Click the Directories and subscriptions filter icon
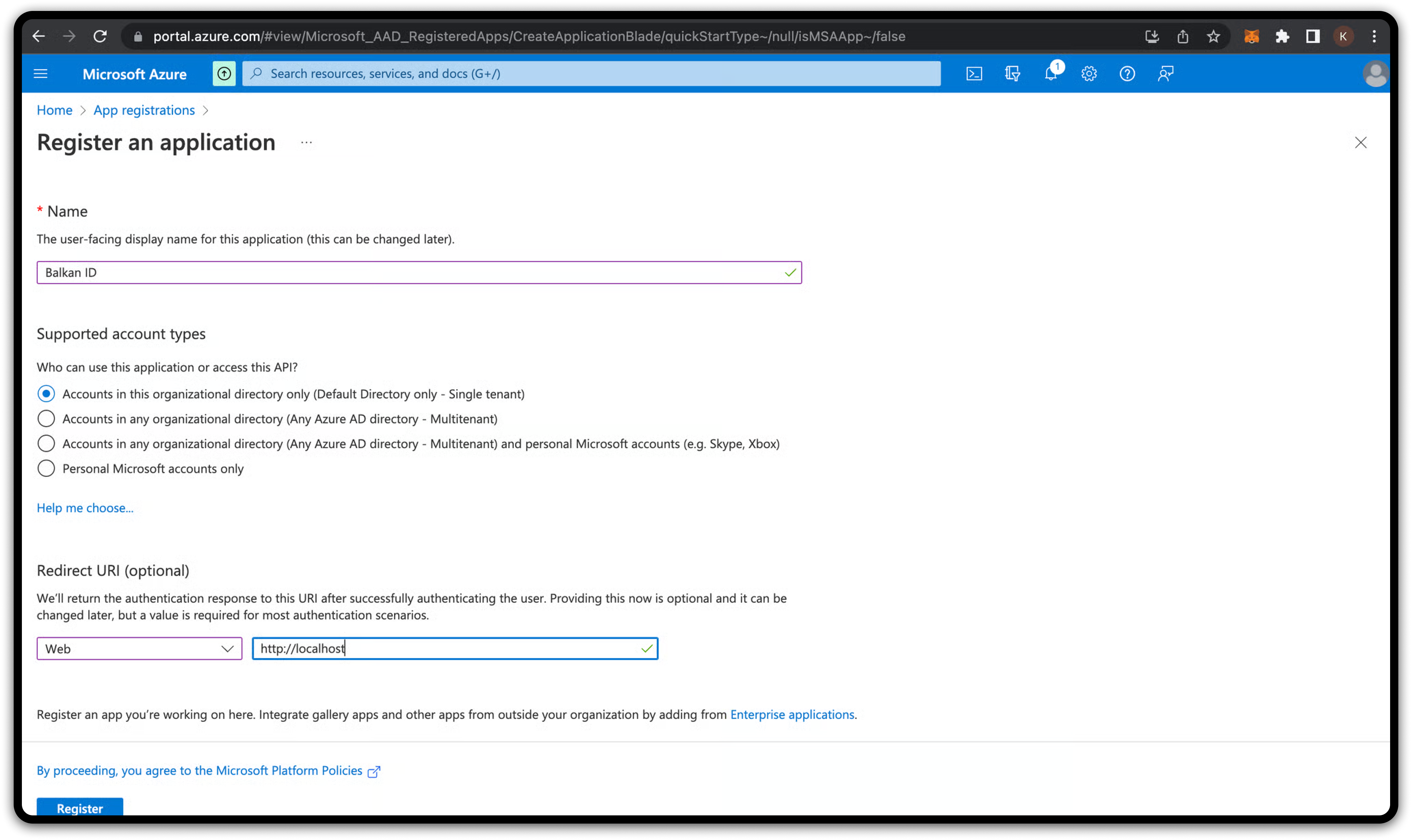Image resolution: width=1412 pixels, height=840 pixels. pyautogui.click(x=1012, y=74)
